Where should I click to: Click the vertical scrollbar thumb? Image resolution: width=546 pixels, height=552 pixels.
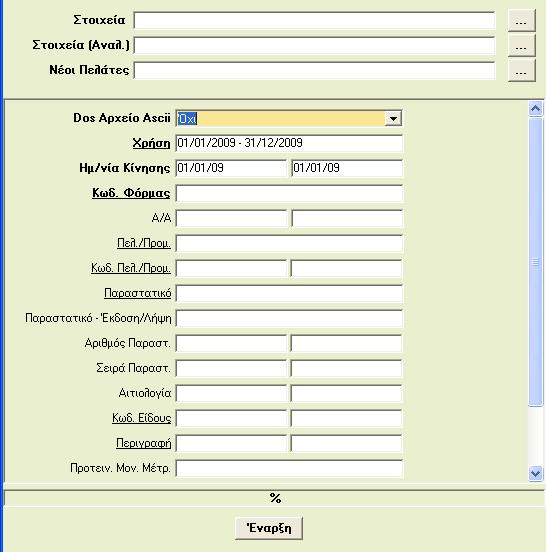(535, 262)
